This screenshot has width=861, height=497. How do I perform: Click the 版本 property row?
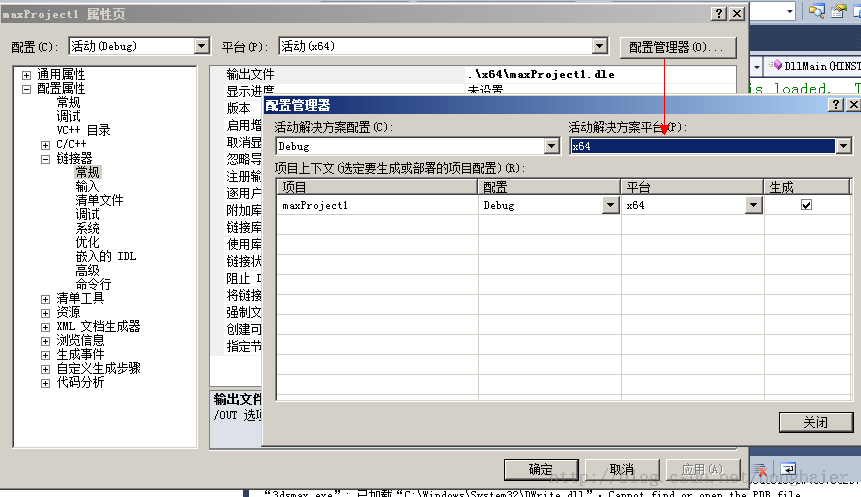pos(238,109)
